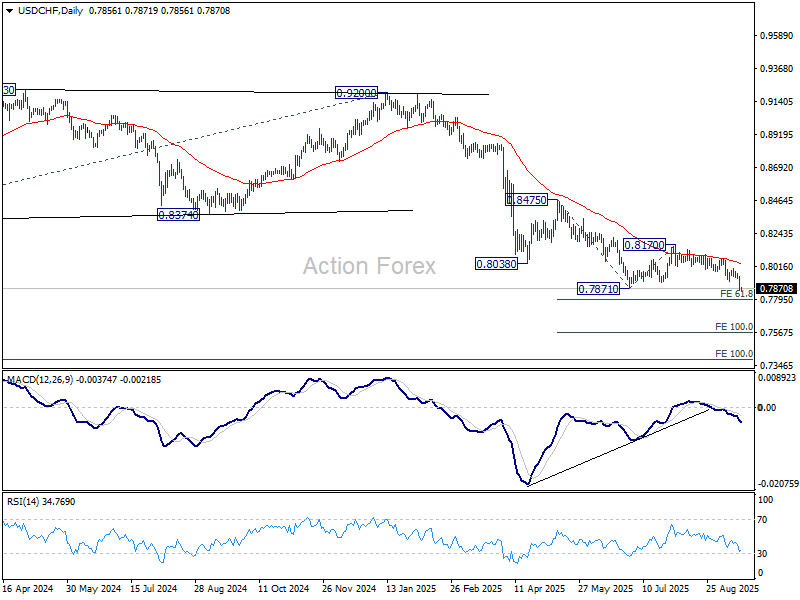Click the RSI 70 overbought axis level
Screen dimensions: 800x600
(x=762, y=520)
